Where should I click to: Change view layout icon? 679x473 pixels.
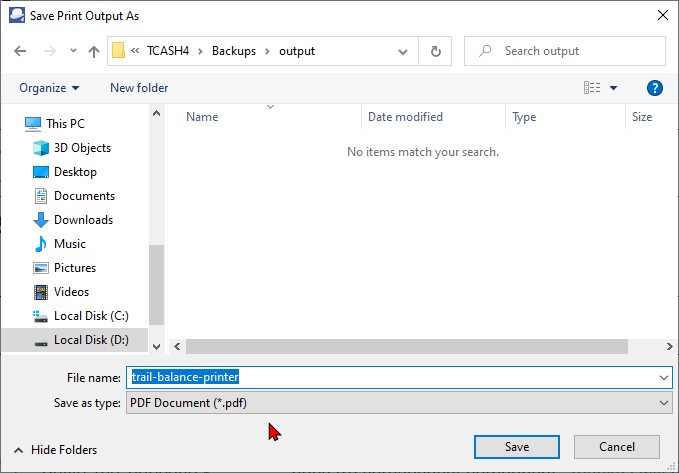point(593,88)
